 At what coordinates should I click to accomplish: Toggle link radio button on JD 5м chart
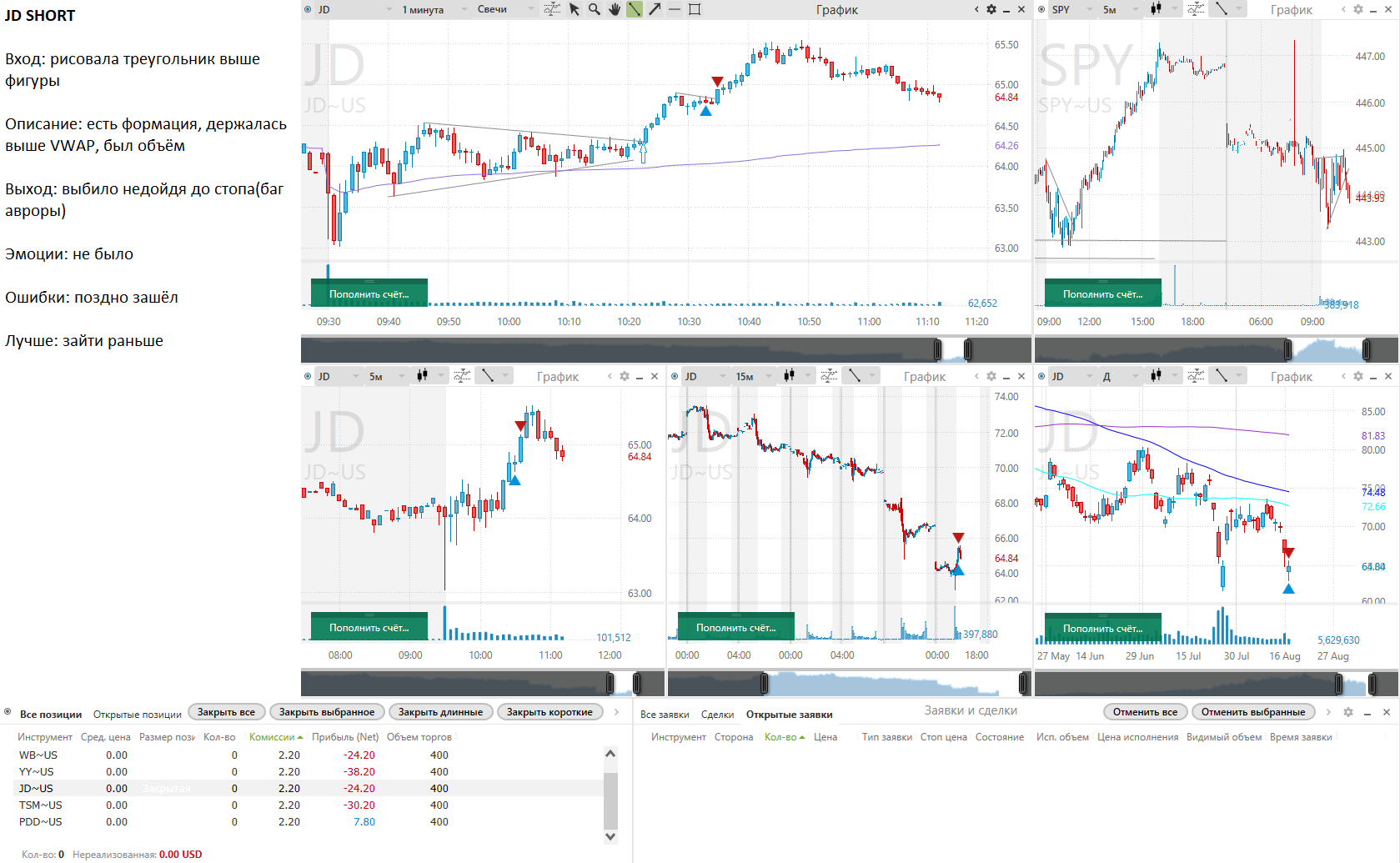[x=308, y=376]
